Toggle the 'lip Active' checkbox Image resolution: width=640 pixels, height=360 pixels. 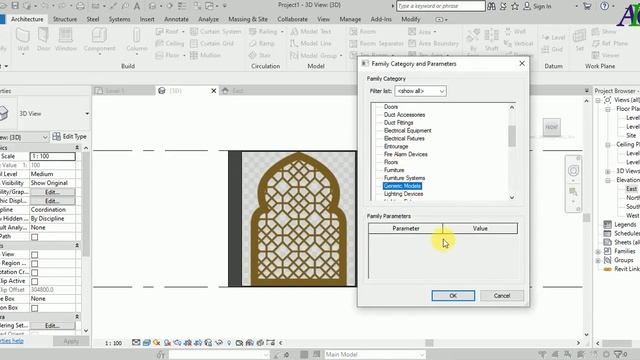[x=35, y=281]
